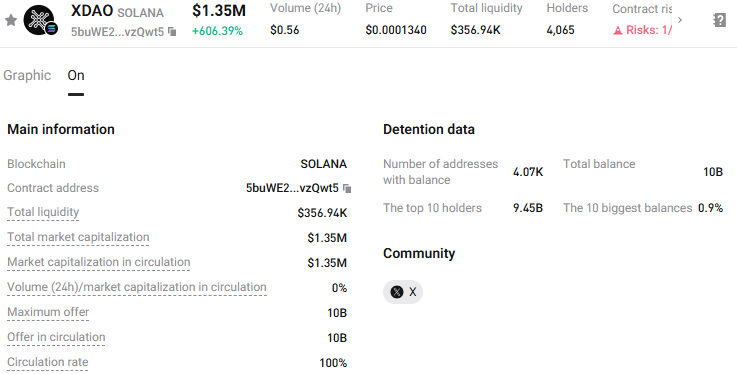Click the Holders count 4,065
737x374 pixels.
pos(560,30)
